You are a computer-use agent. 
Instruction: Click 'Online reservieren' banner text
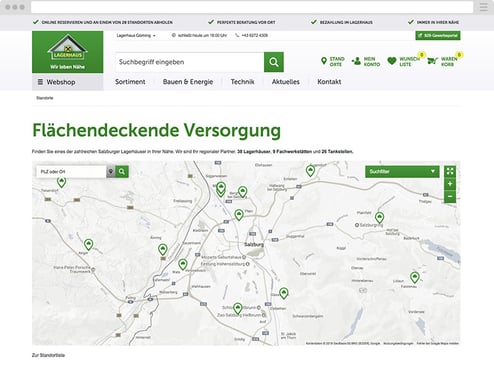pyautogui.click(x=107, y=22)
